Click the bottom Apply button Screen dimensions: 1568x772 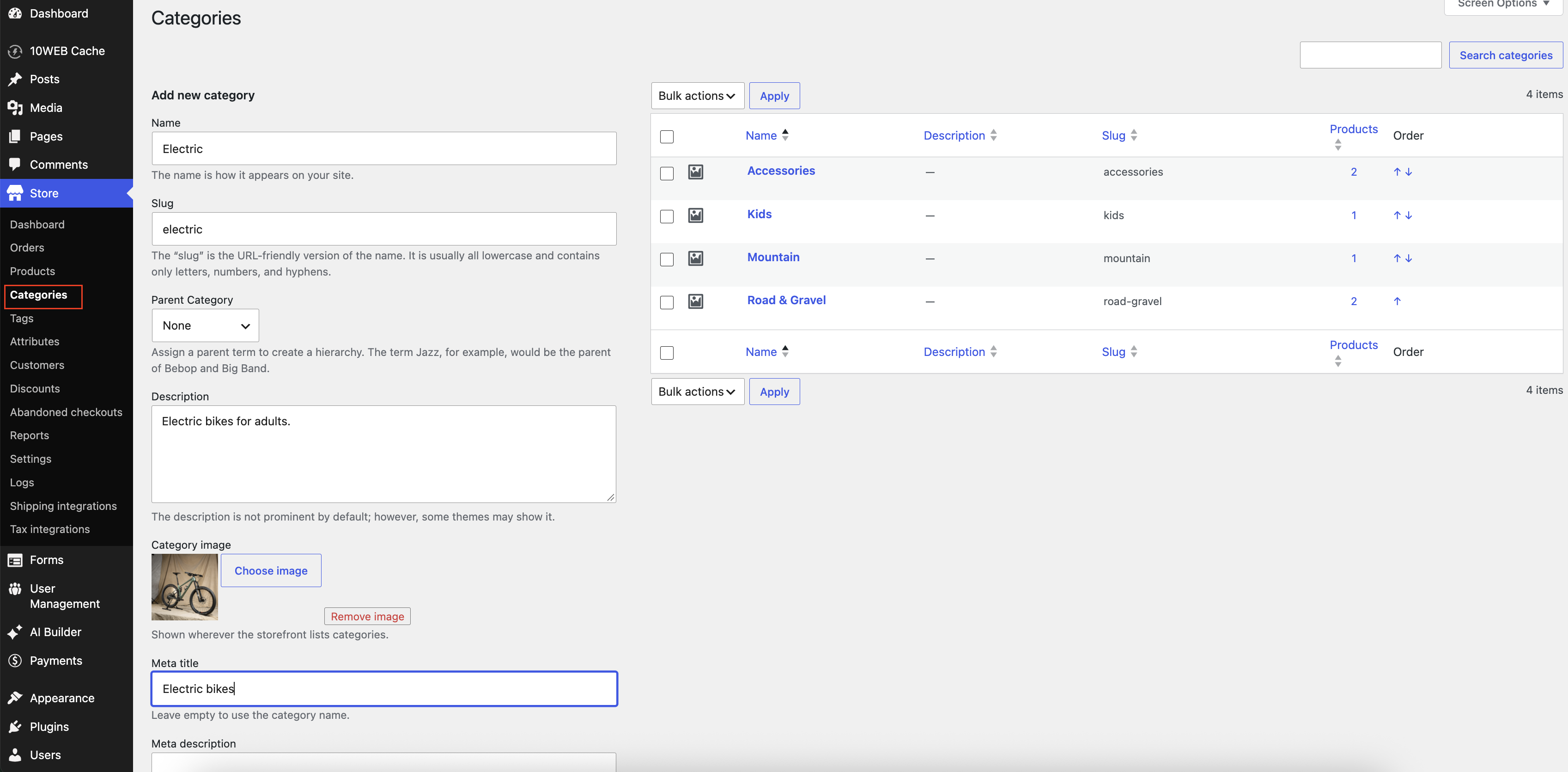pyautogui.click(x=774, y=392)
